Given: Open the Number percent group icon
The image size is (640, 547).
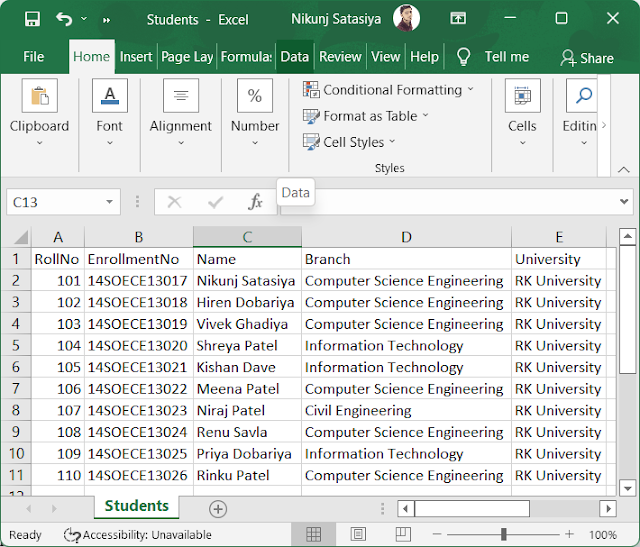Looking at the screenshot, I should pyautogui.click(x=255, y=96).
